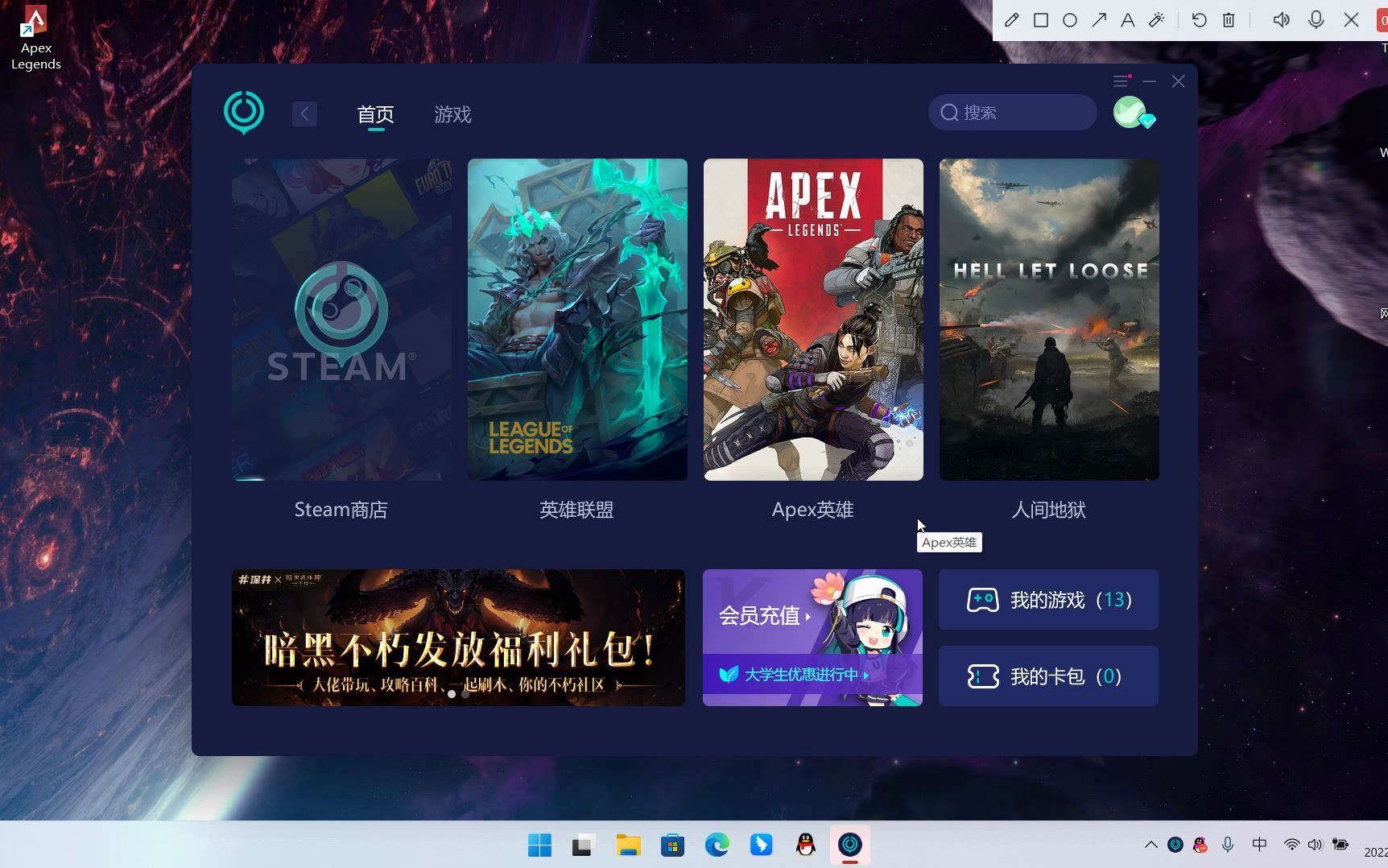Focus the 搜索 search field
This screenshot has width=1388, height=868.
click(1013, 113)
